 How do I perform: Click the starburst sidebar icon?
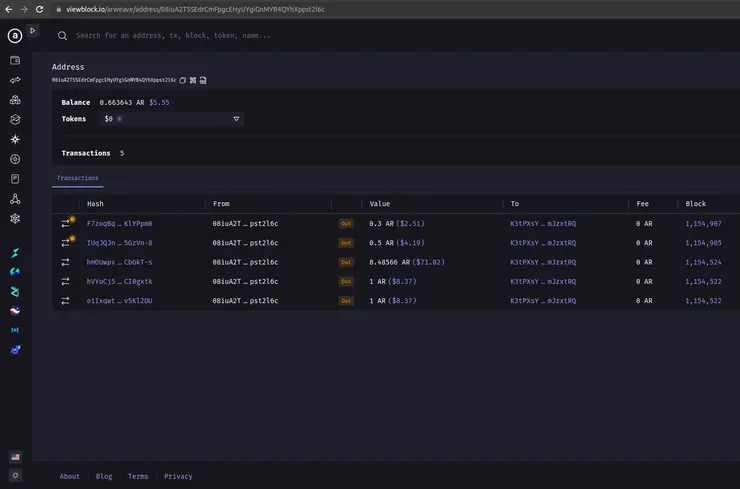point(15,139)
